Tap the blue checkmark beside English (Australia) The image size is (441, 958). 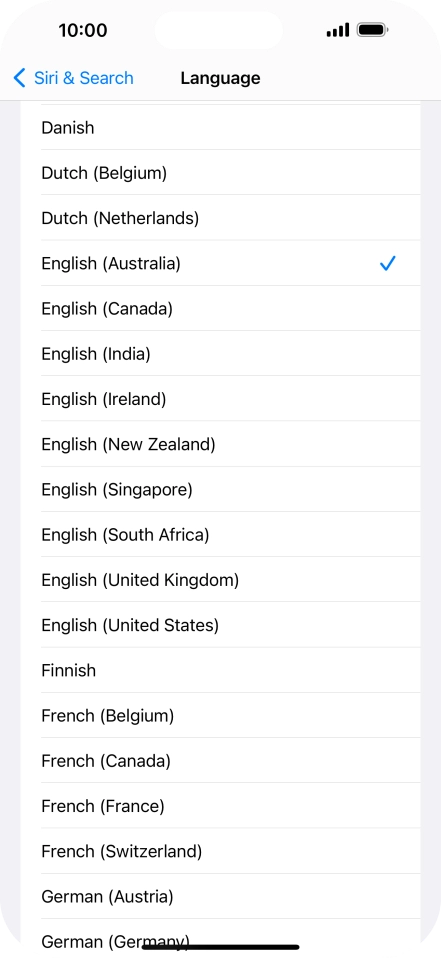coord(387,263)
